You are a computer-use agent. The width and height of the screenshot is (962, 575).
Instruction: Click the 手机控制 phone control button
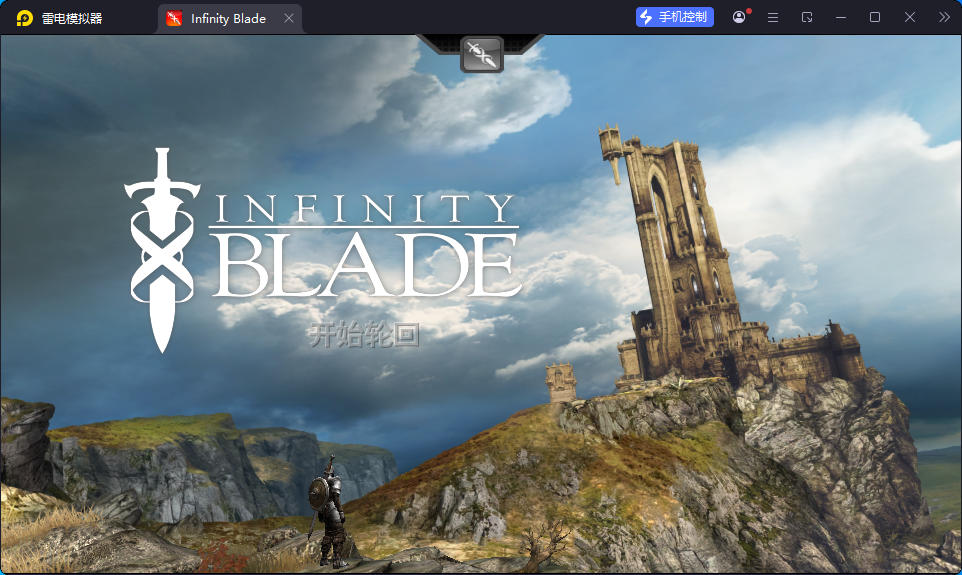click(674, 17)
